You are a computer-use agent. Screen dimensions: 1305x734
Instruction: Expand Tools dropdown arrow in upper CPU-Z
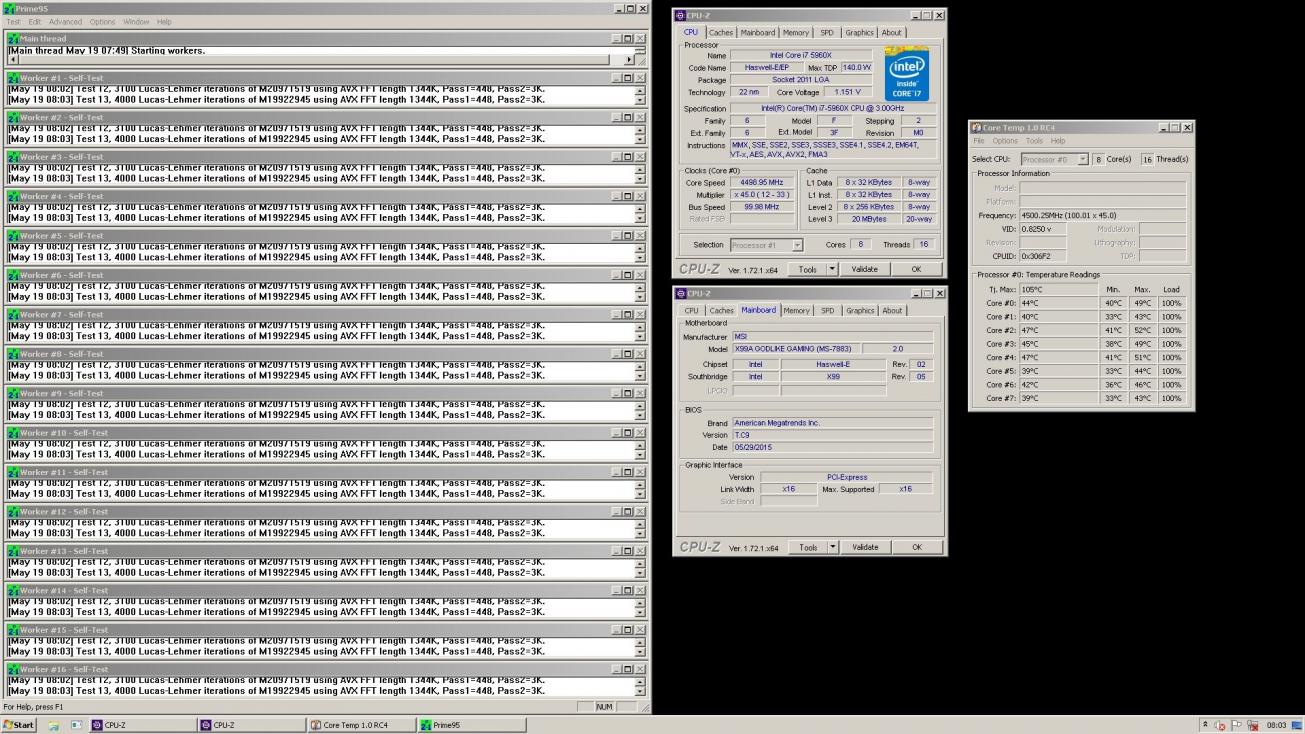point(832,269)
